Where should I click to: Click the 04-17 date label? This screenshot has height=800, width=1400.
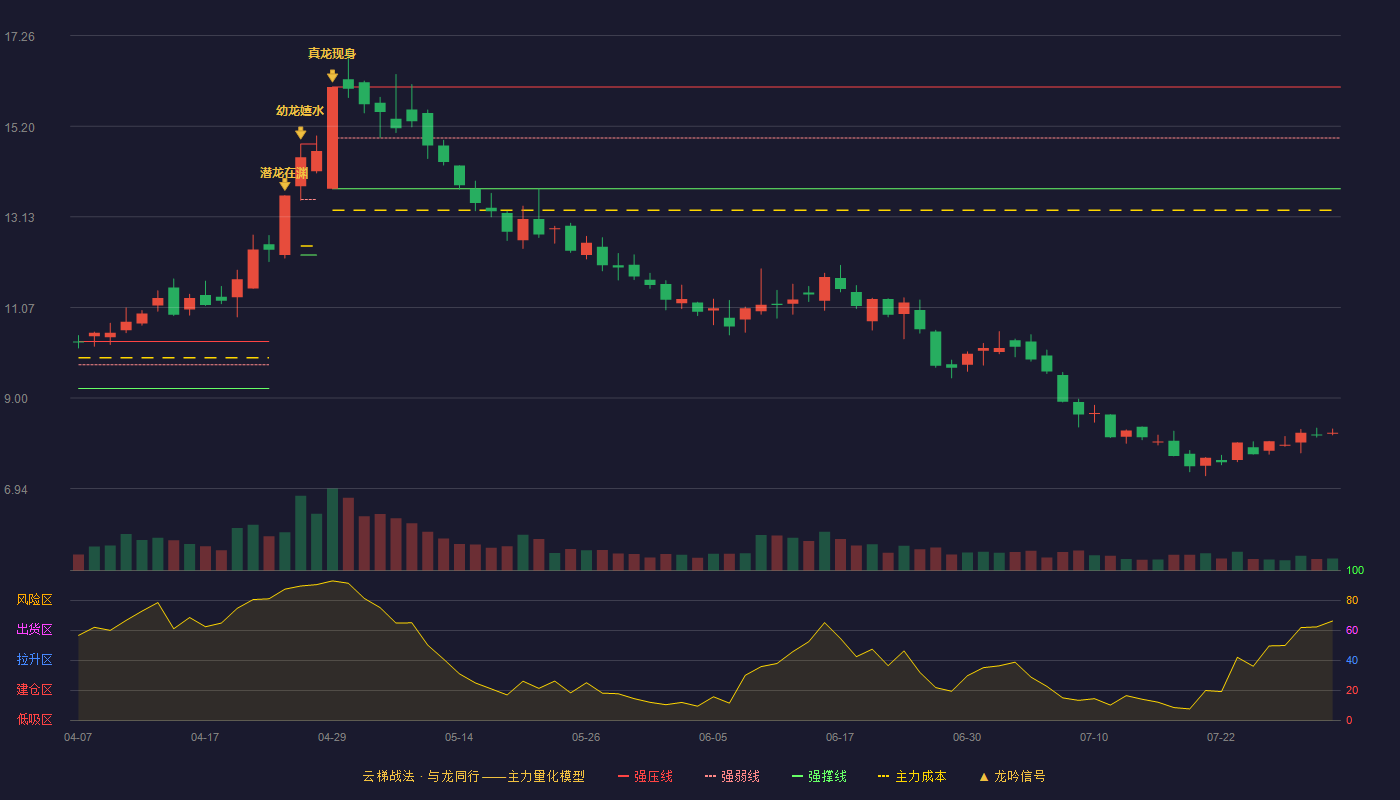point(205,737)
